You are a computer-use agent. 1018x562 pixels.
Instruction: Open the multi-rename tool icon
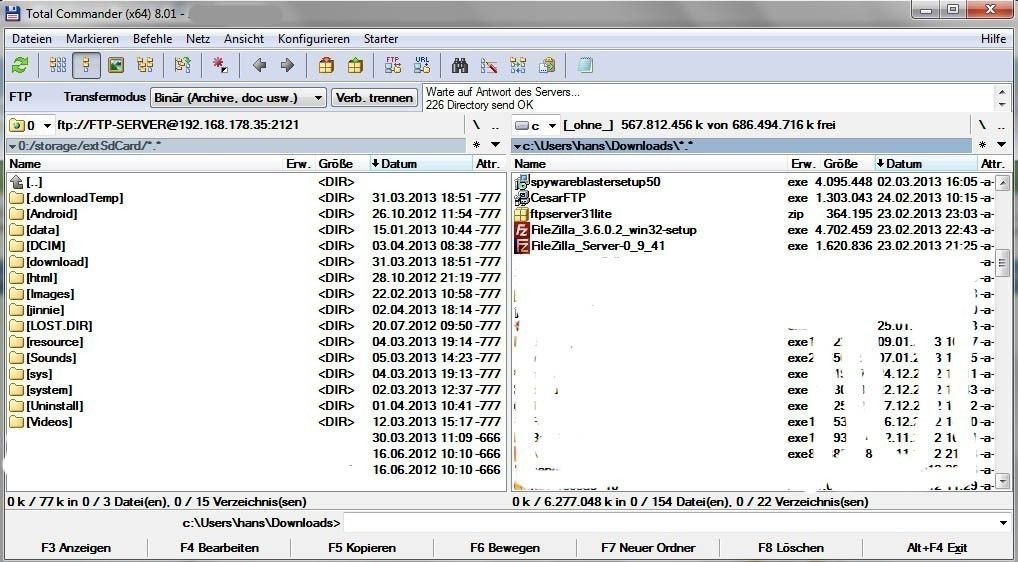[x=489, y=66]
